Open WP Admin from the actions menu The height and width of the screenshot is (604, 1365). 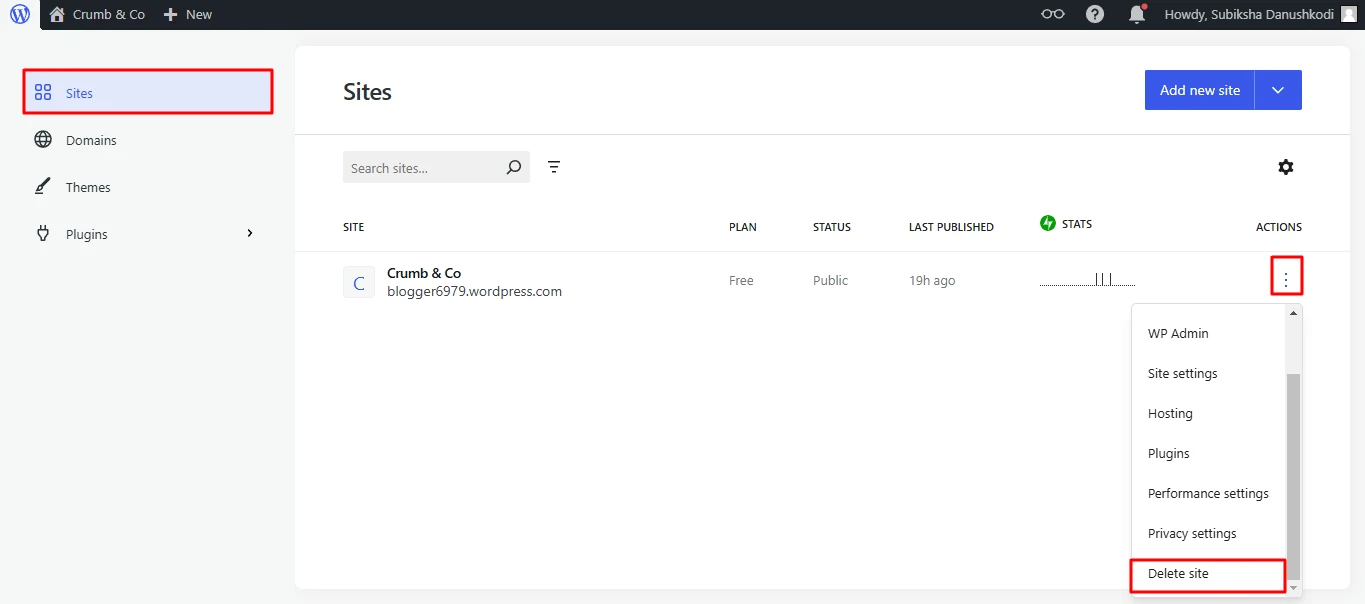1178,334
